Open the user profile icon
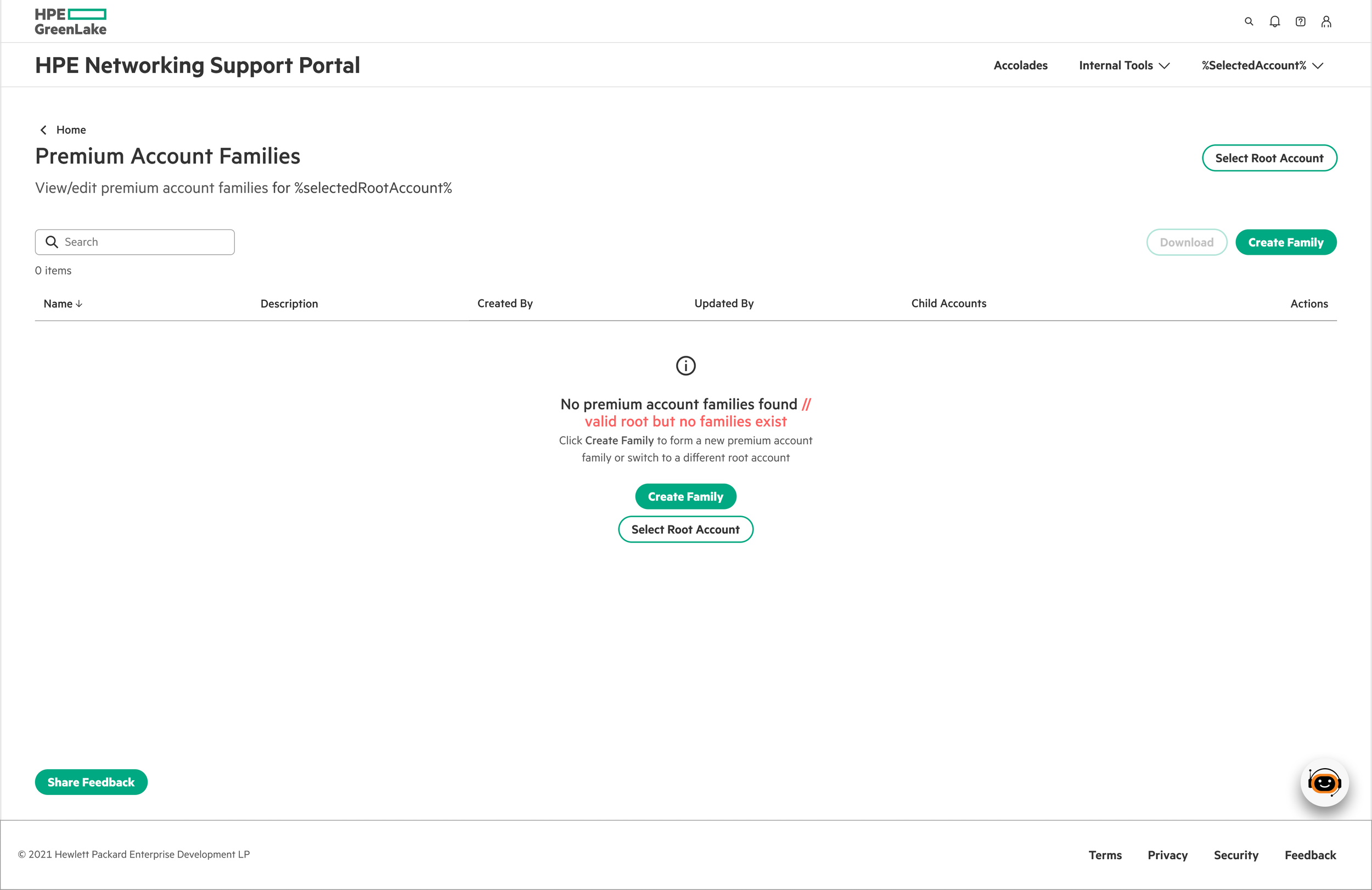Viewport: 1372px width, 890px height. click(1326, 21)
